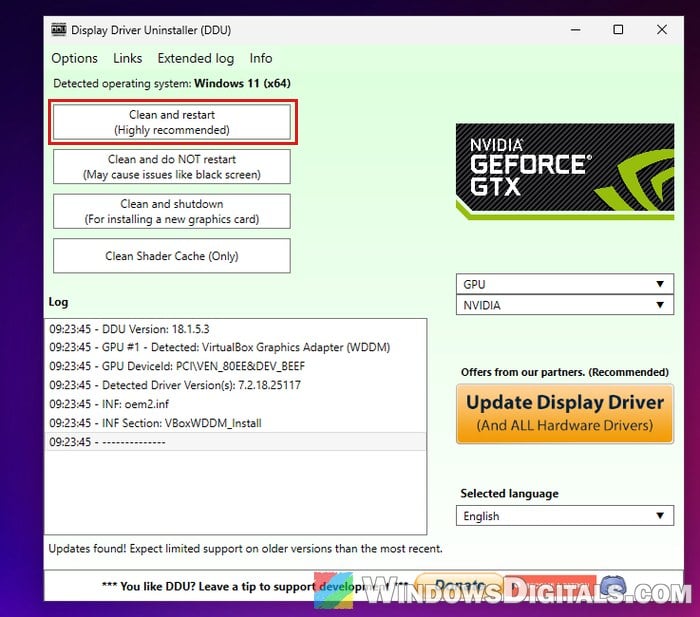Select log line Detected Driver Version(s): 7.2.18.25117
Screen dimensions: 700x617
[235, 385]
